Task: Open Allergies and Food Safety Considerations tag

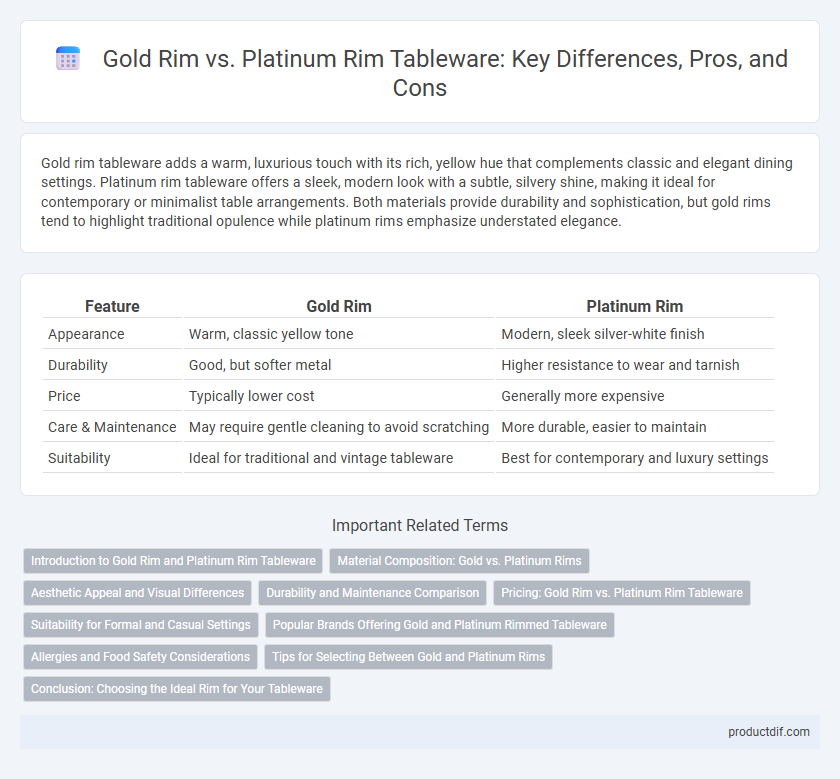Action: click(140, 657)
